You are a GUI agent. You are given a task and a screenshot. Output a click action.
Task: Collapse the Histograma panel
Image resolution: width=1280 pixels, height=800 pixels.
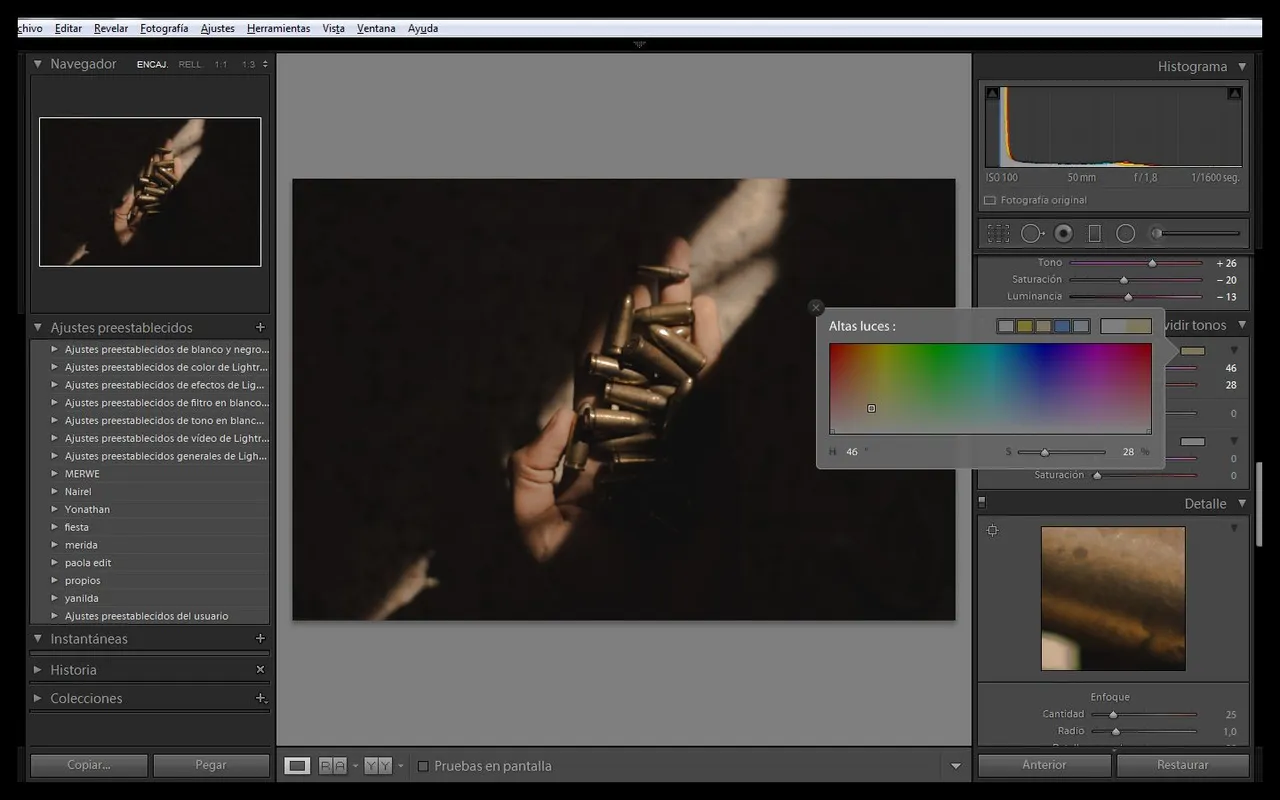tap(1242, 66)
